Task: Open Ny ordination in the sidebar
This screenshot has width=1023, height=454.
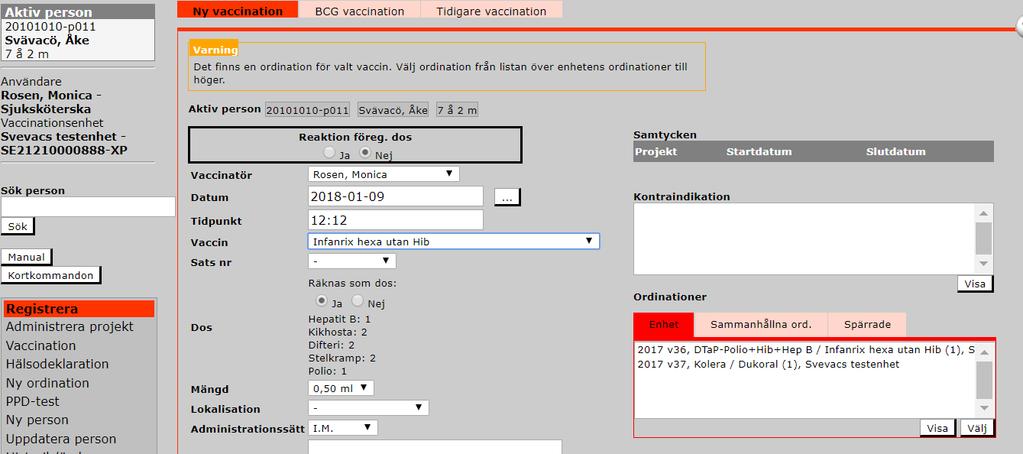Action: 48,383
